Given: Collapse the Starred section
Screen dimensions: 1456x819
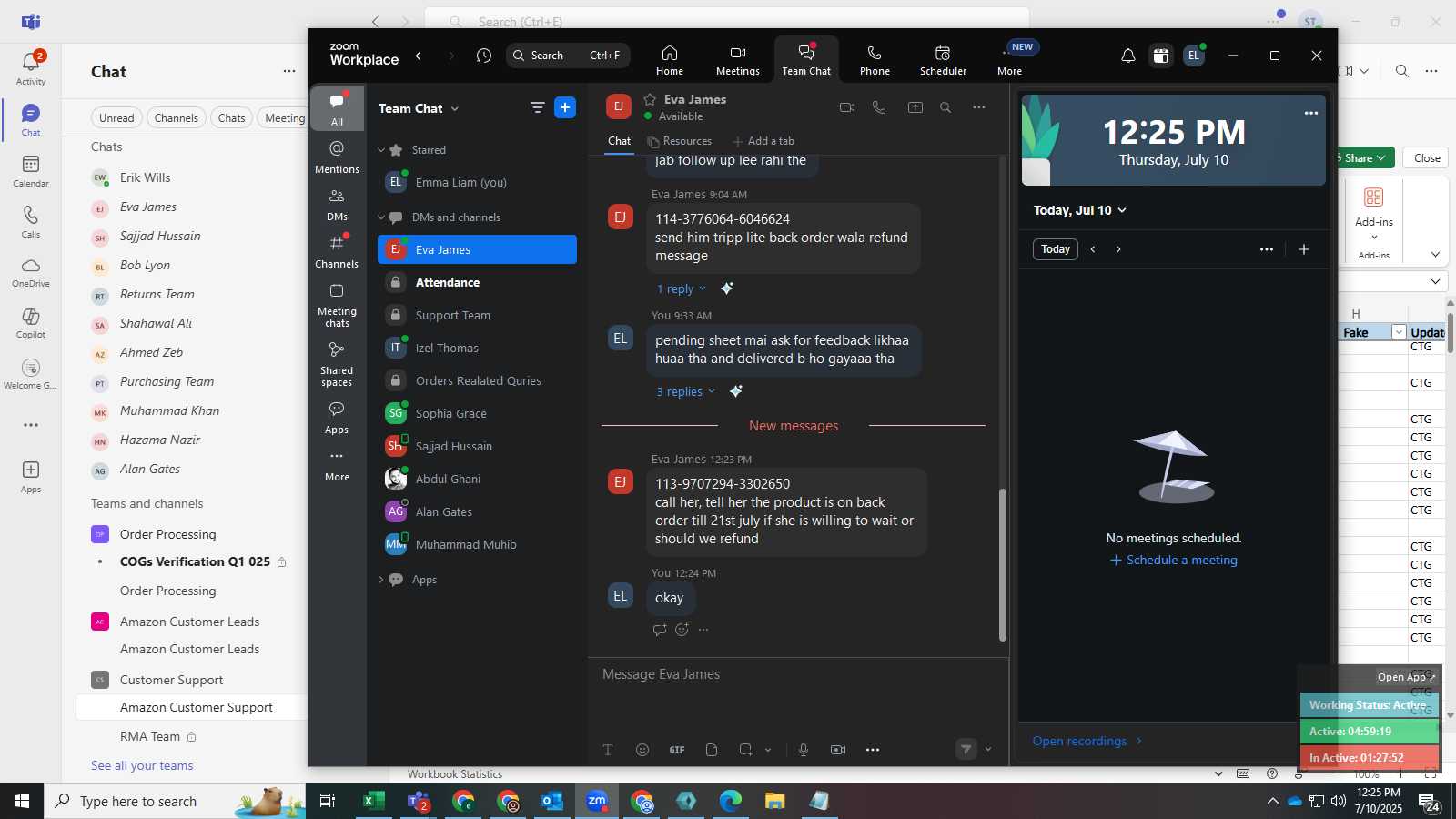Looking at the screenshot, I should pyautogui.click(x=381, y=150).
